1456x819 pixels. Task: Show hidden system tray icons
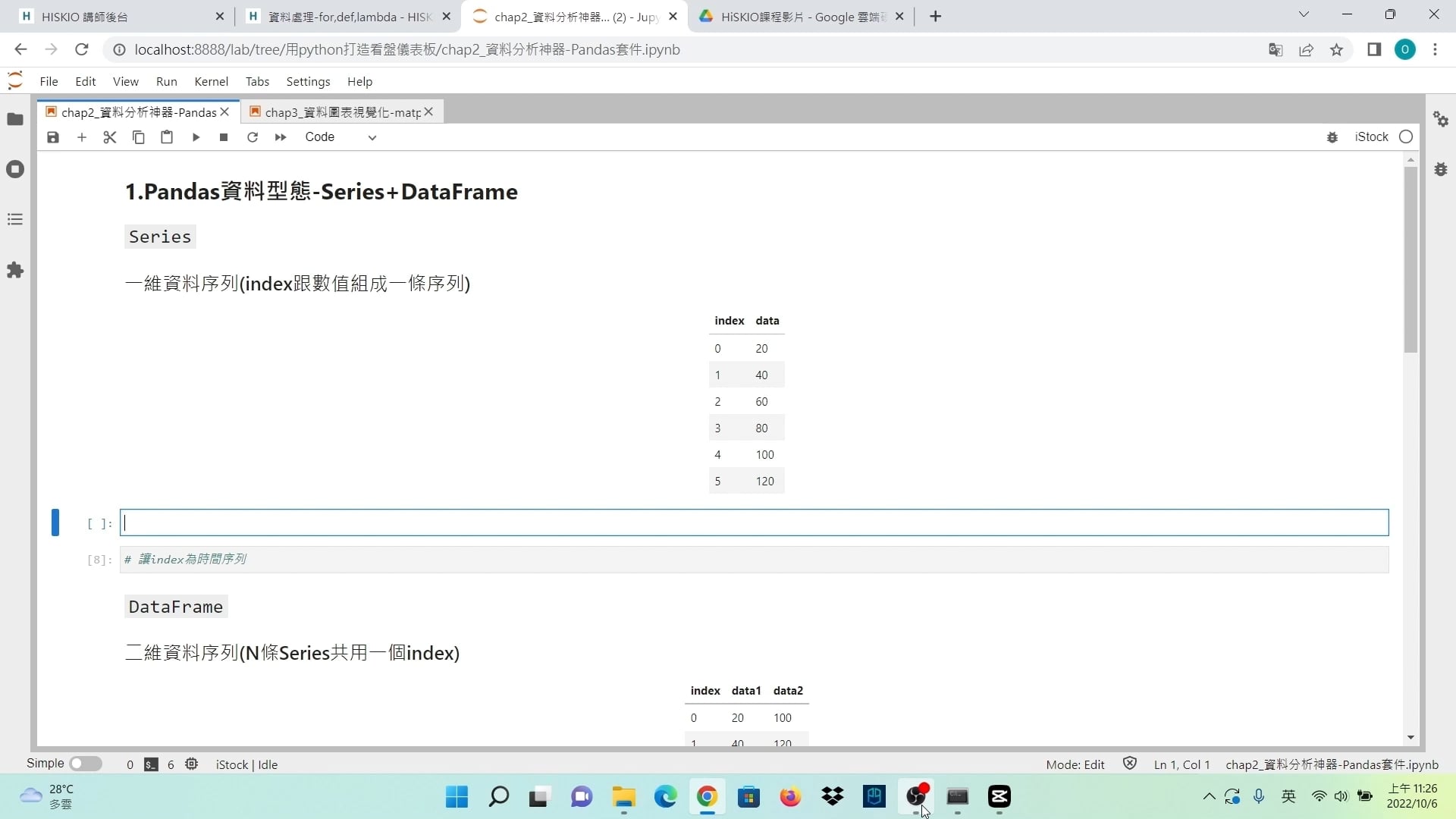tap(1209, 796)
